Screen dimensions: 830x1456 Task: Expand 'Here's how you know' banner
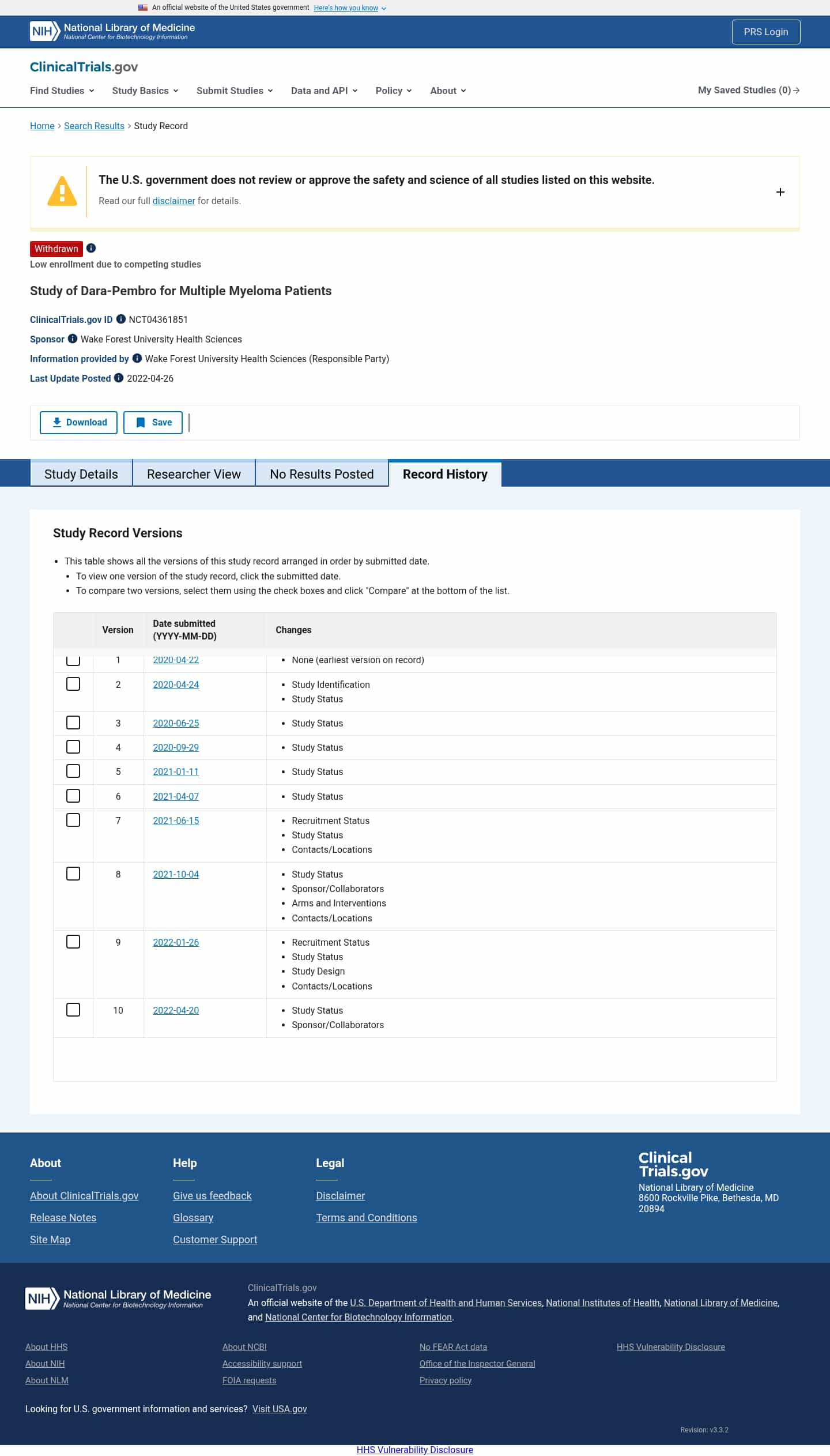coord(350,8)
